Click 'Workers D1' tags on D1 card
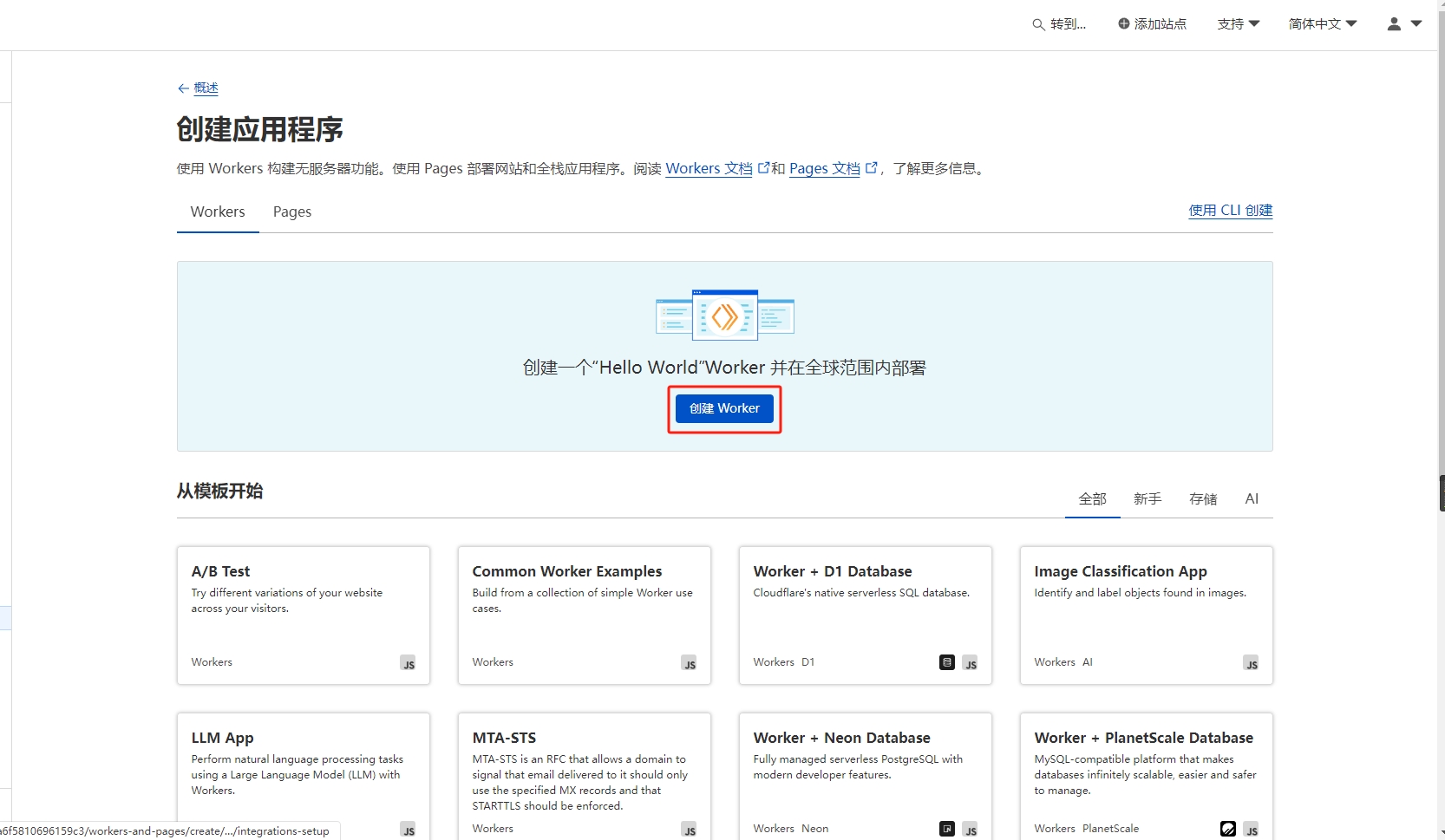This screenshot has height=840, width=1445. tap(784, 662)
